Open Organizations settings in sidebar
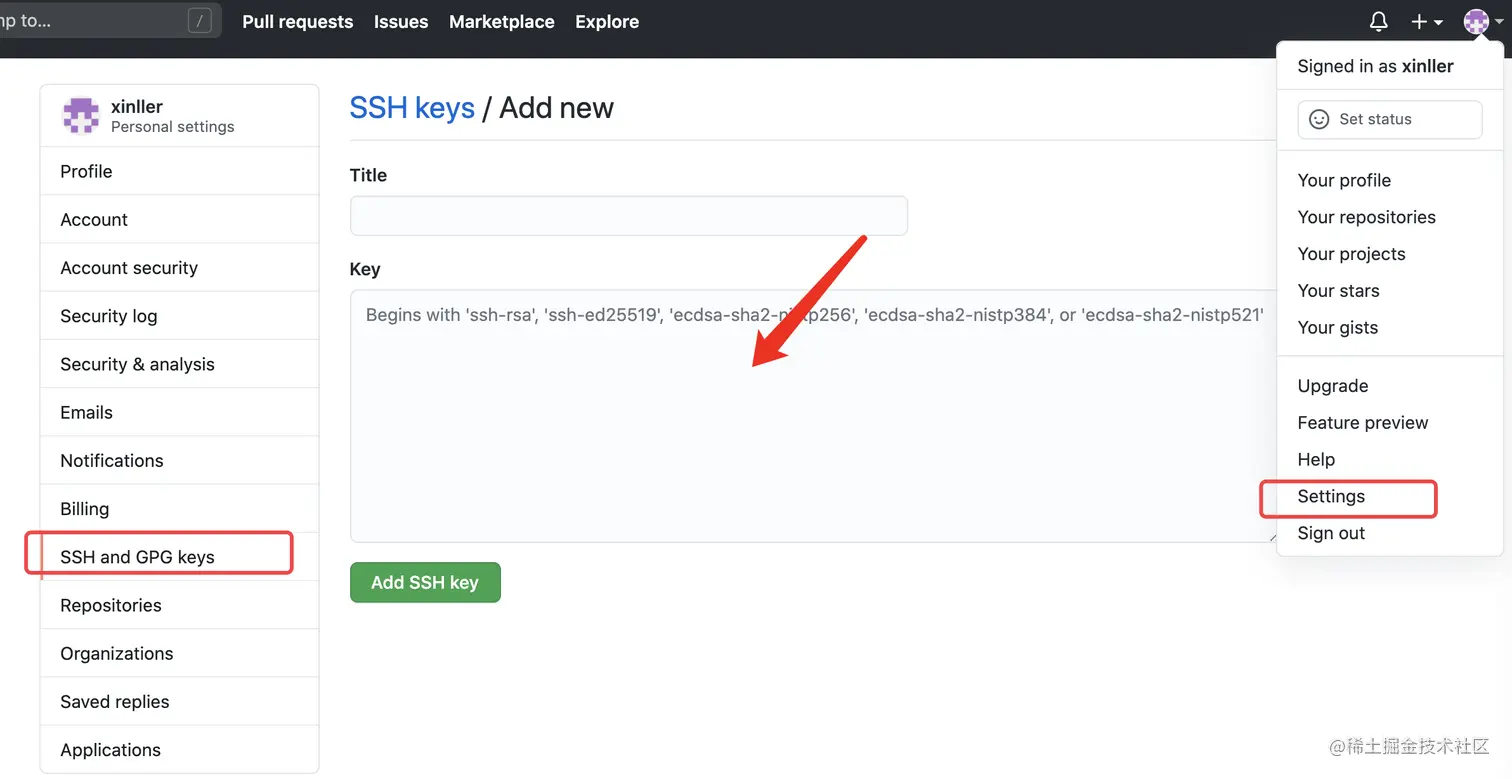Image resolution: width=1512 pixels, height=779 pixels. (179, 653)
